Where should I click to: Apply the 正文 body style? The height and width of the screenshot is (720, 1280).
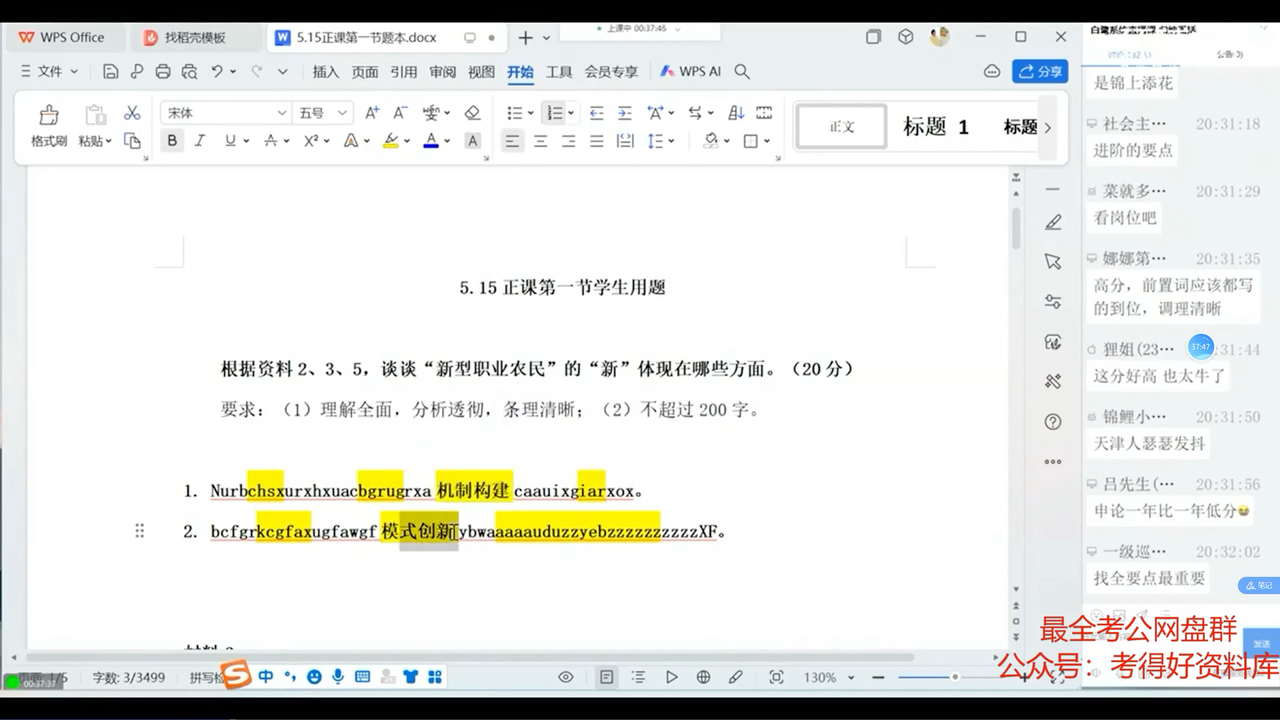(842, 127)
